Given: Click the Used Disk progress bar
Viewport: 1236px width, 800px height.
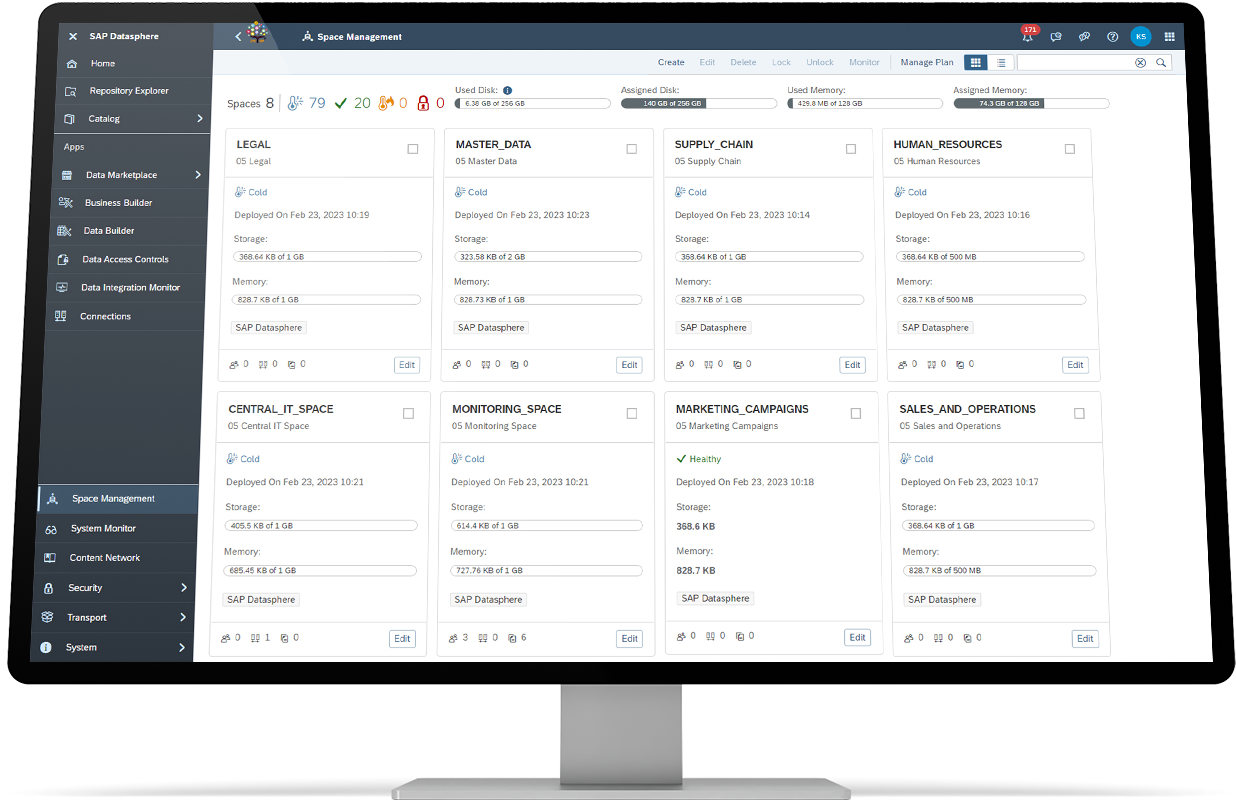Looking at the screenshot, I should (532, 103).
